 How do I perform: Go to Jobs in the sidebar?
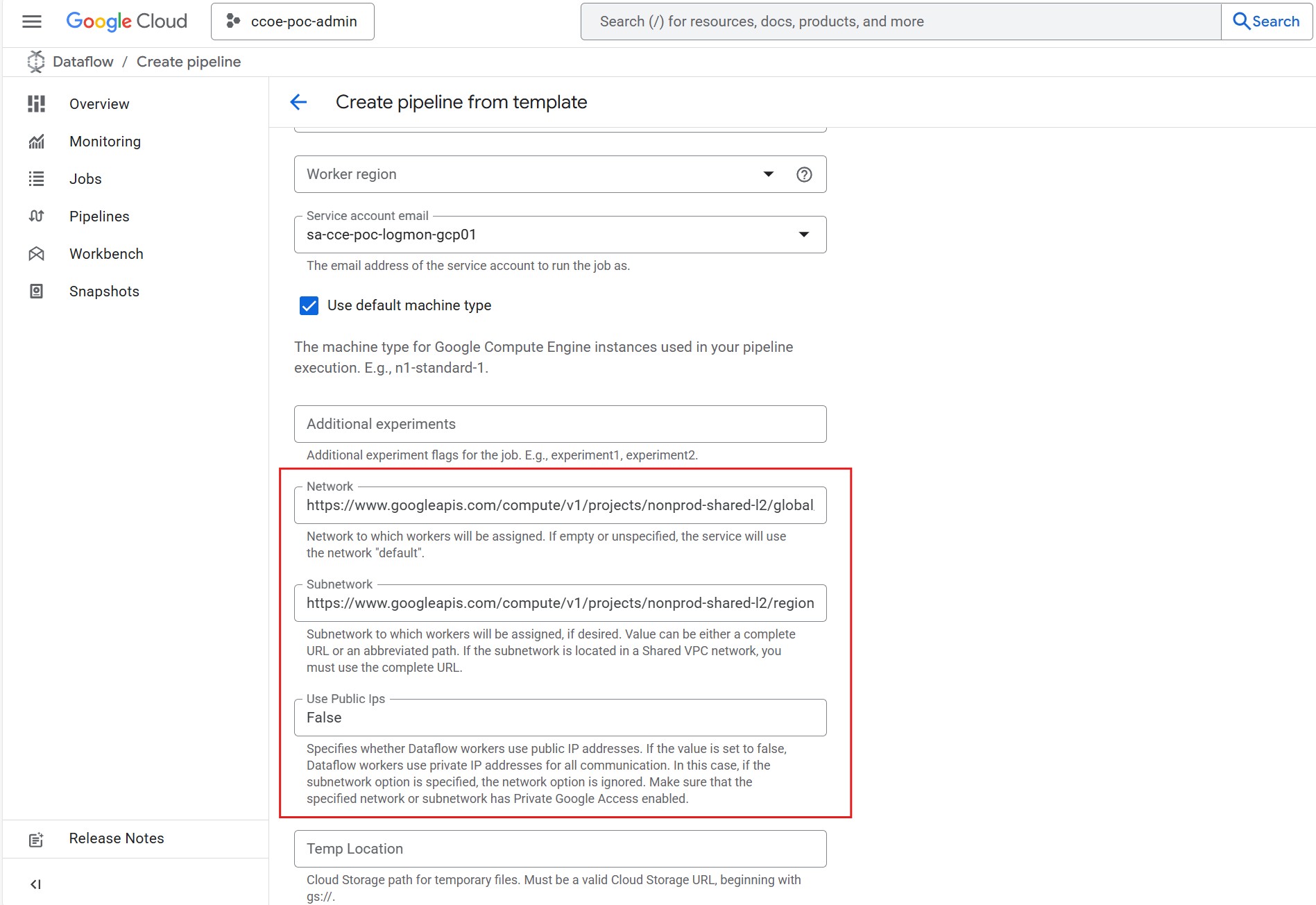(85, 179)
